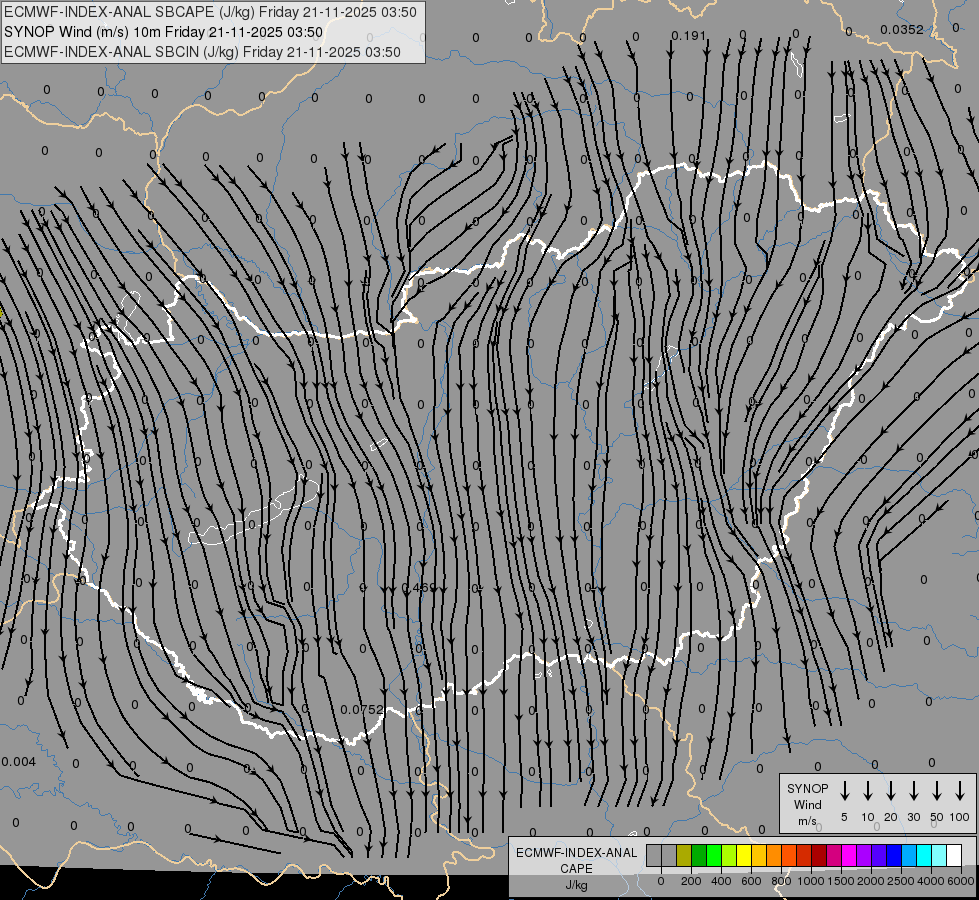Image resolution: width=979 pixels, height=900 pixels.
Task: Click the '1000' tick on CAPE scale
Action: pos(811,881)
